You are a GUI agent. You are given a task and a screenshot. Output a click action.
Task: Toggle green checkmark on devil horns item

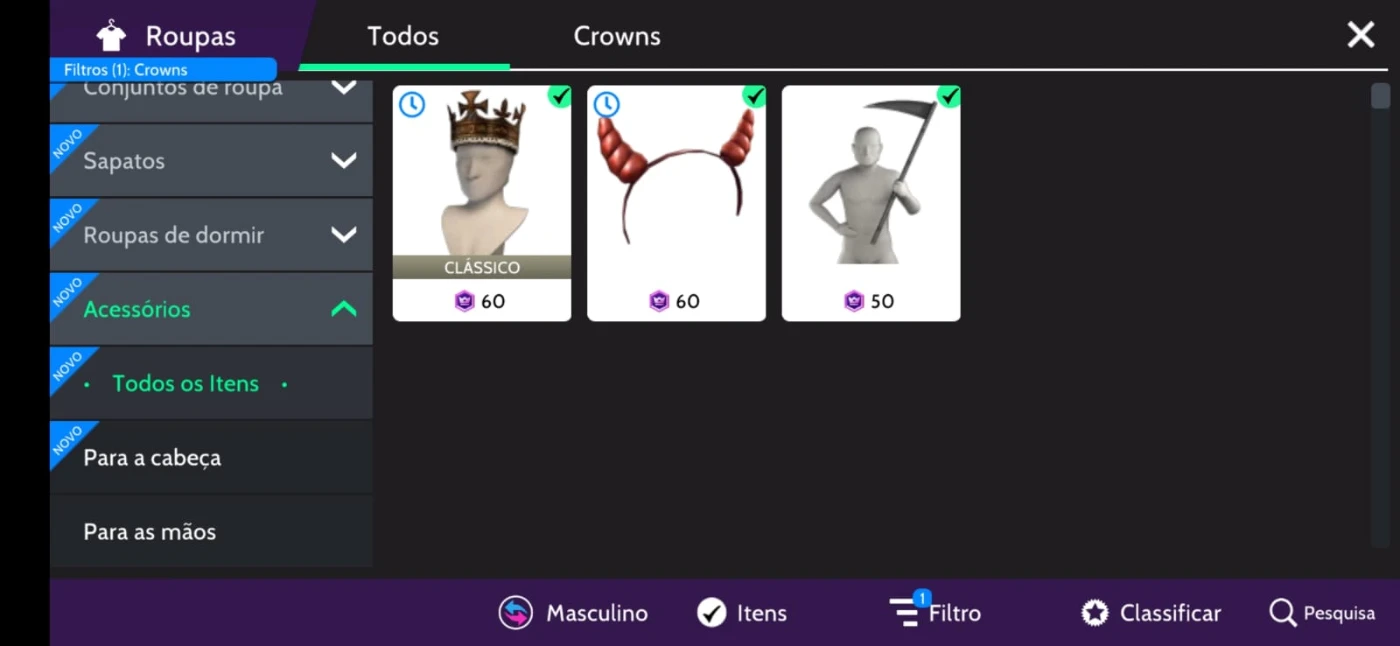click(x=754, y=97)
